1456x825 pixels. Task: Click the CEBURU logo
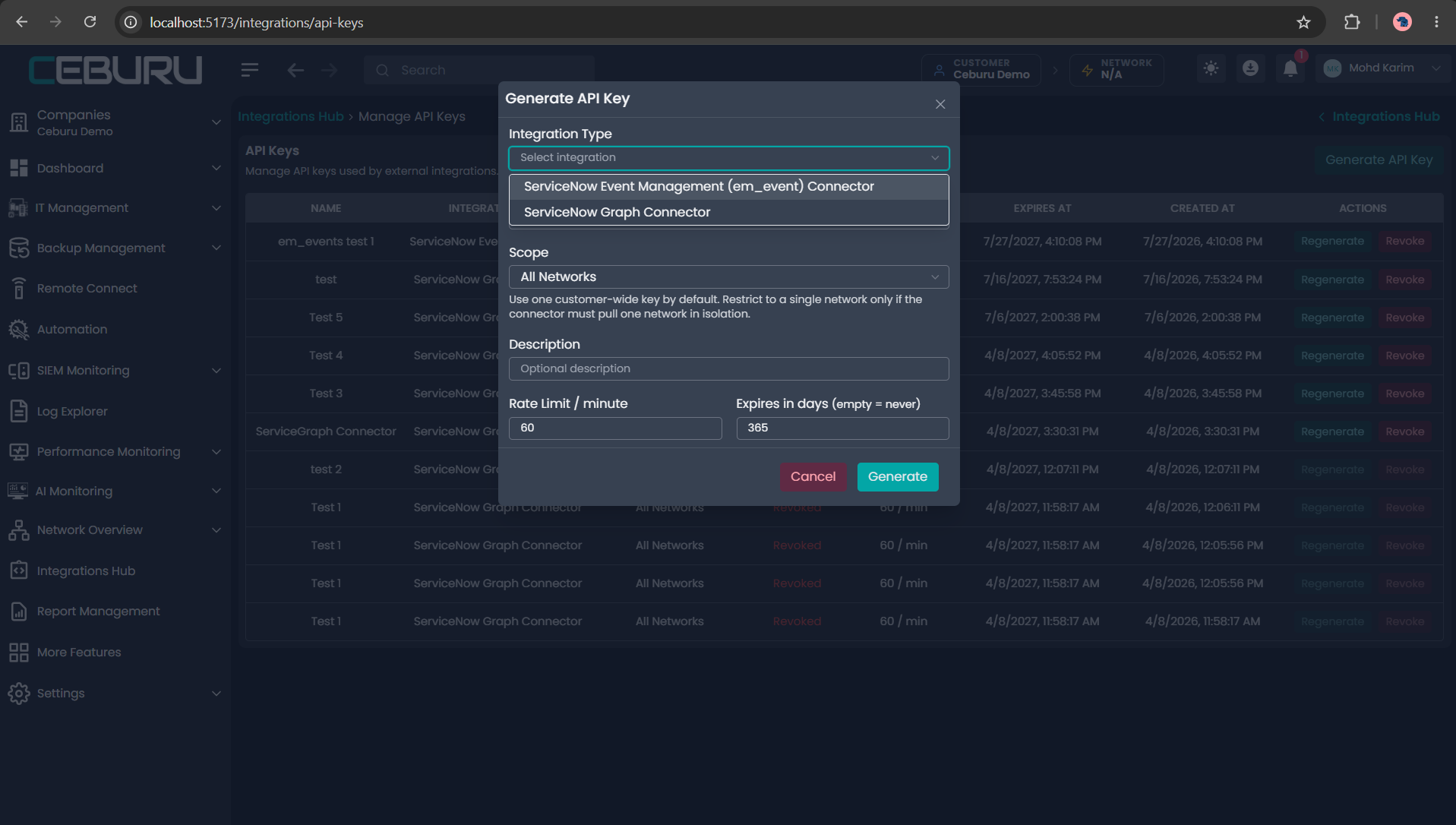tap(115, 70)
